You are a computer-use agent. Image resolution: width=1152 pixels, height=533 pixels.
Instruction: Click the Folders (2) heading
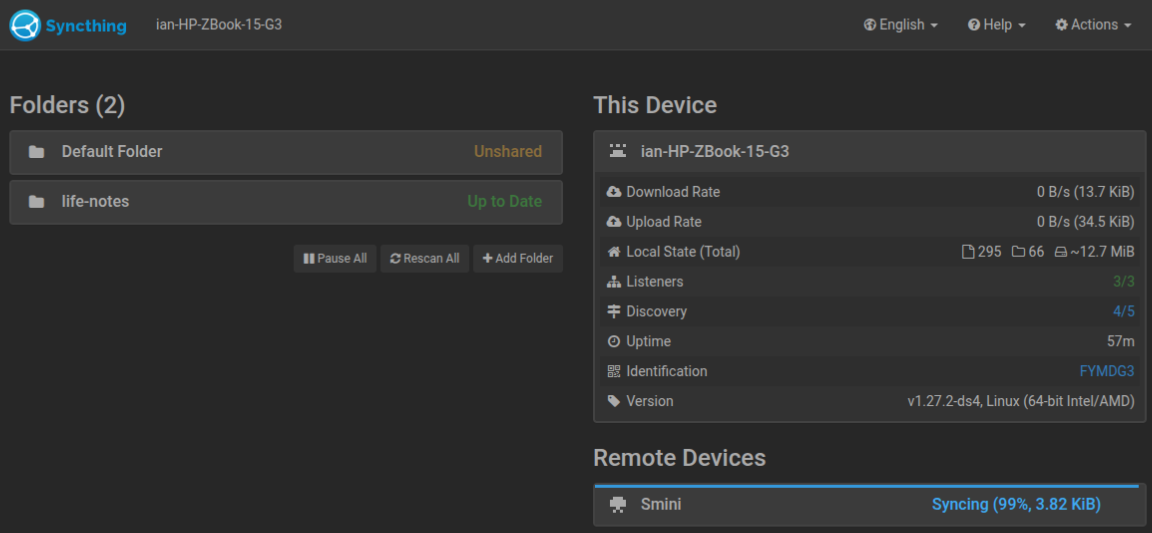(68, 105)
